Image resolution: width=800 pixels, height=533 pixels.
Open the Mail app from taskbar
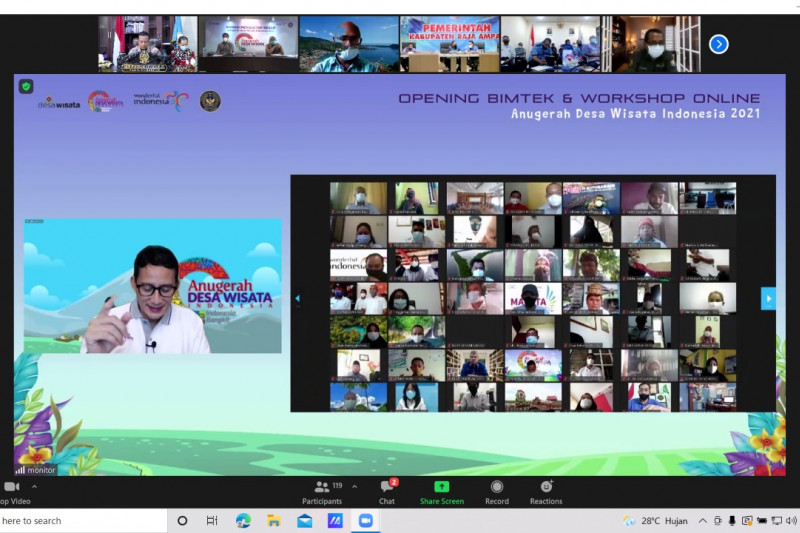[x=305, y=521]
